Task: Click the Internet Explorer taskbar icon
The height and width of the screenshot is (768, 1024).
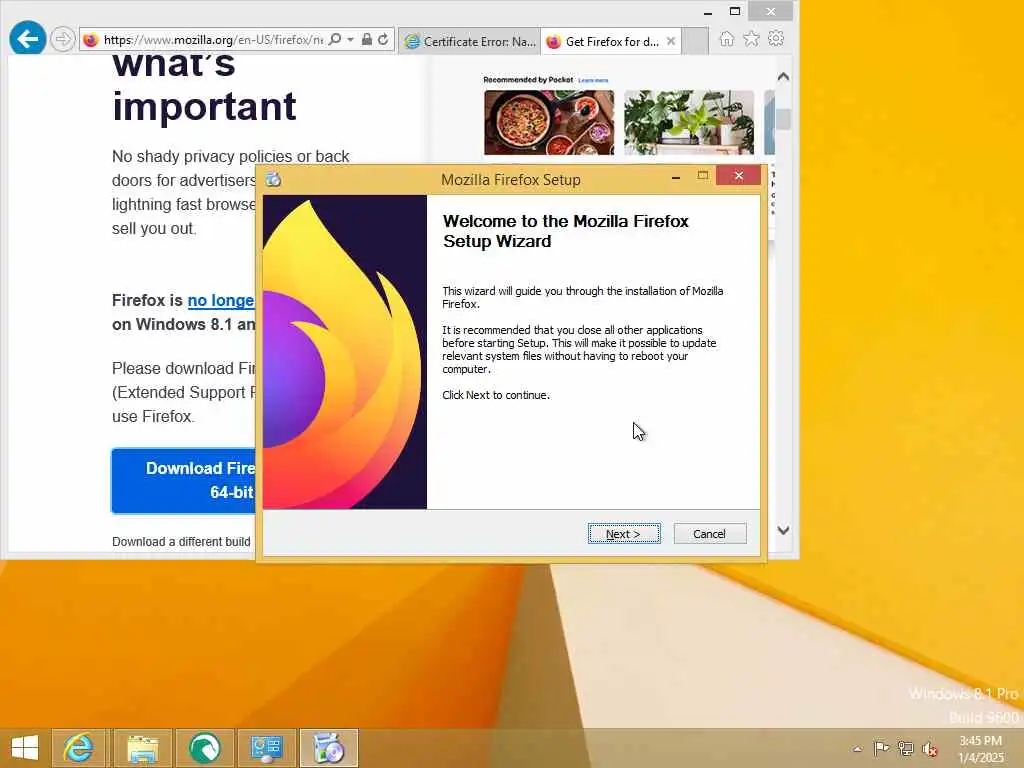Action: coord(78,748)
